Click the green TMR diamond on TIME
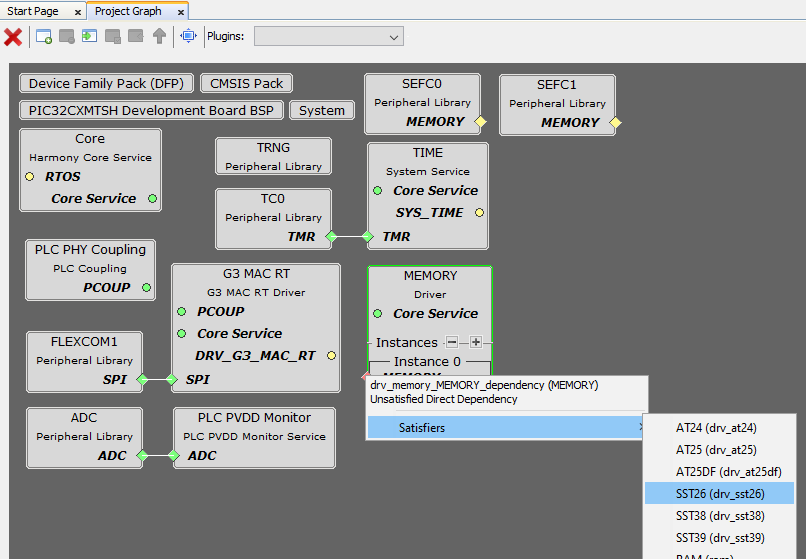Screen dimensions: 806x559 coord(368,237)
